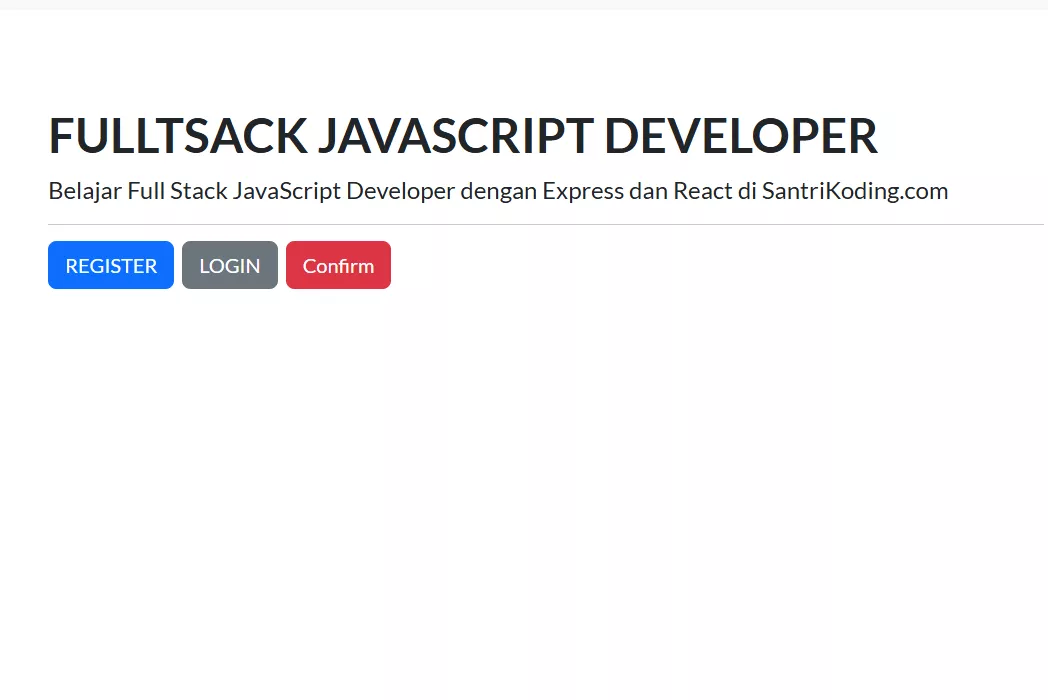Click the horizontal divider line below subtitle
Viewport: 1048px width, 700px height.
[545, 225]
